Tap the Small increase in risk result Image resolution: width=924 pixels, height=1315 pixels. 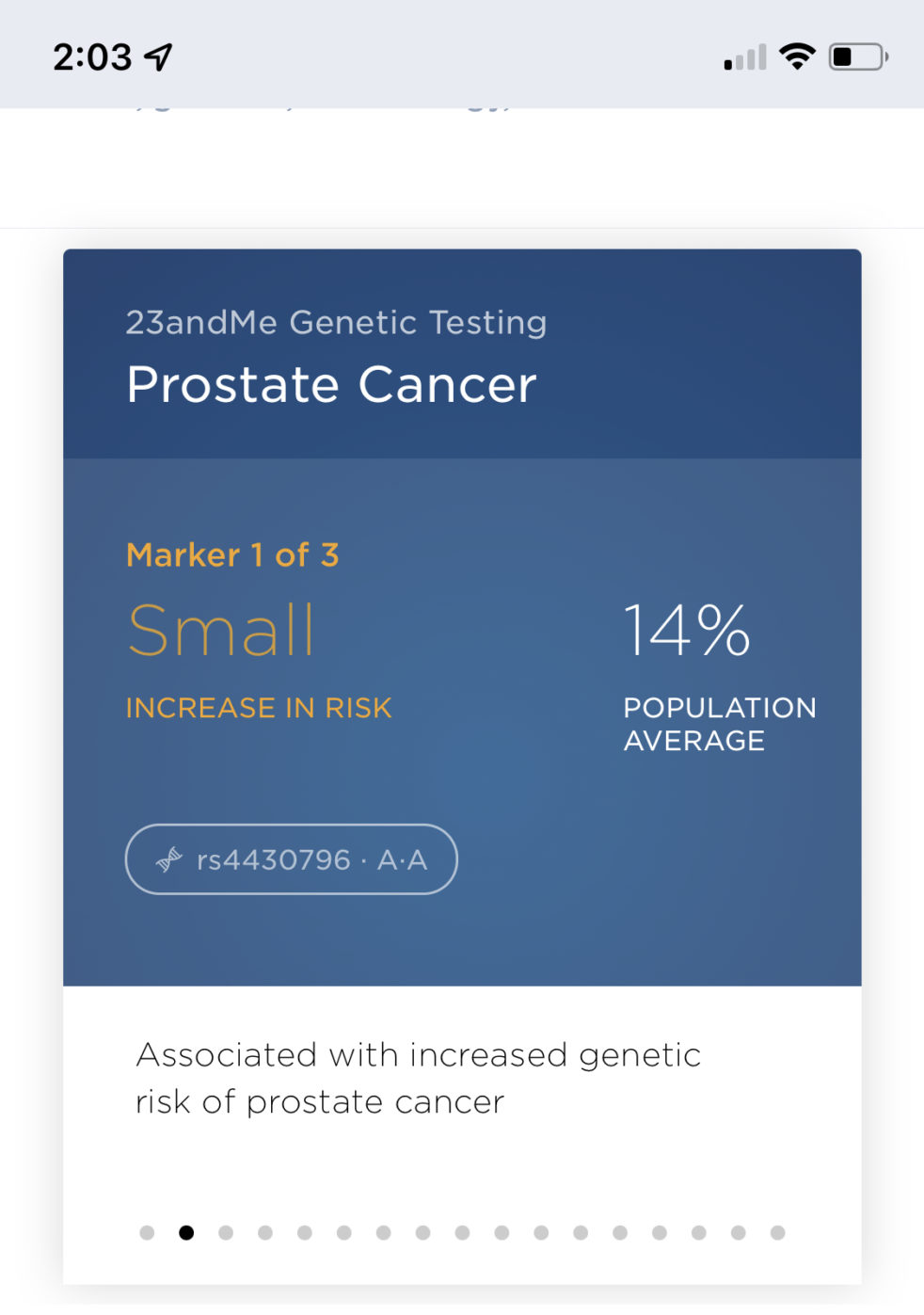(x=222, y=631)
